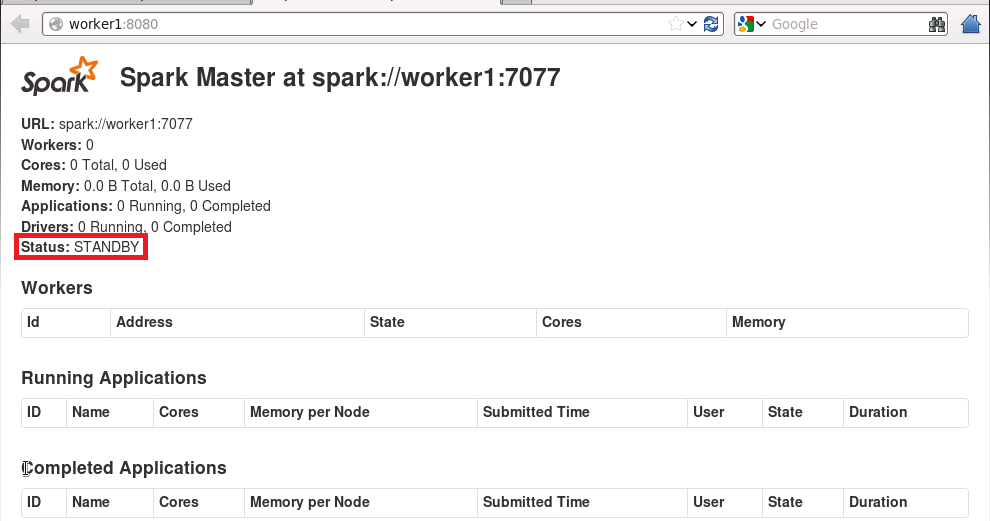The width and height of the screenshot is (990, 521).
Task: Click the Completed Applications heading
Action: [124, 468]
